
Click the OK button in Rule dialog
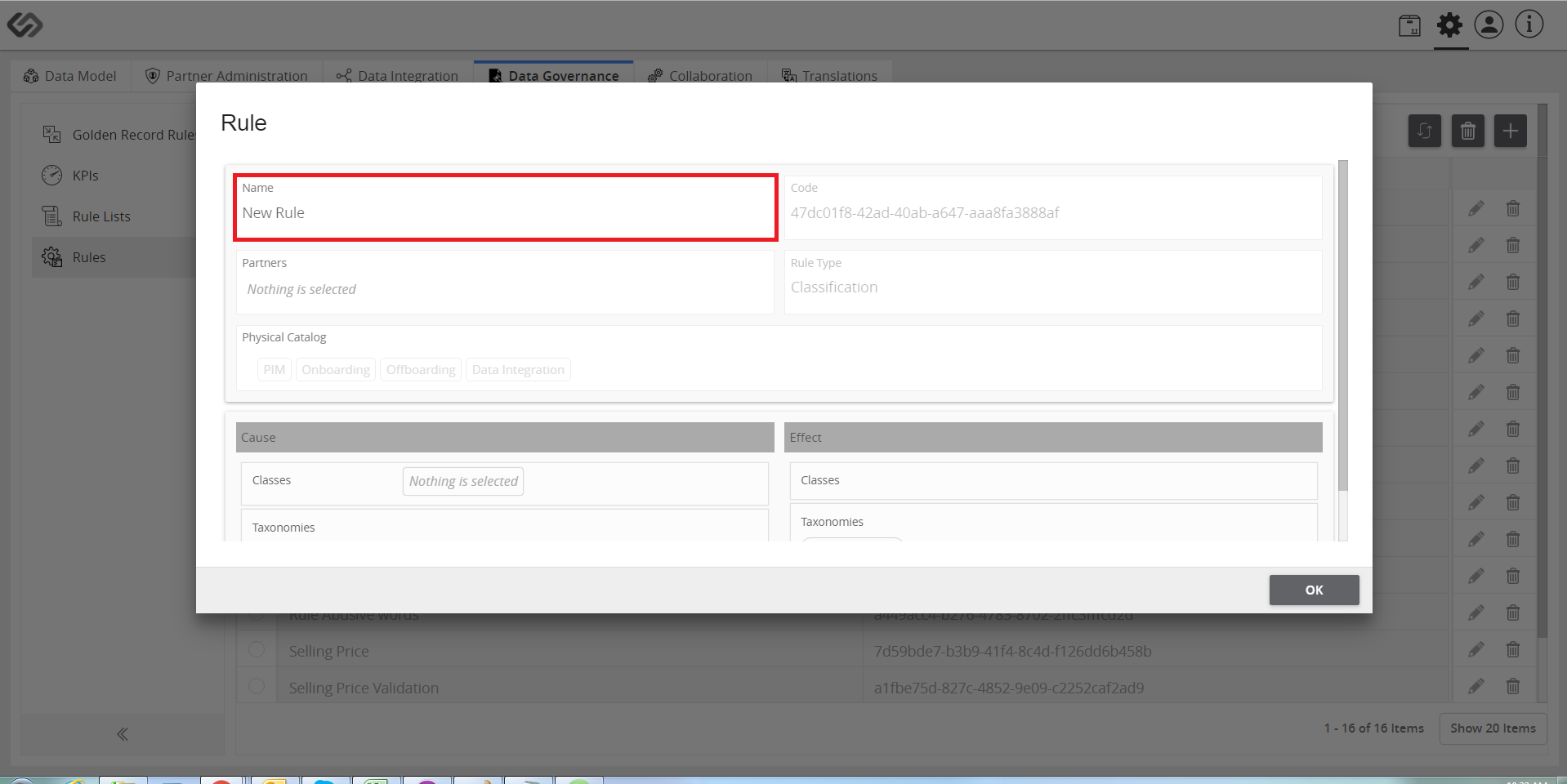(1314, 590)
